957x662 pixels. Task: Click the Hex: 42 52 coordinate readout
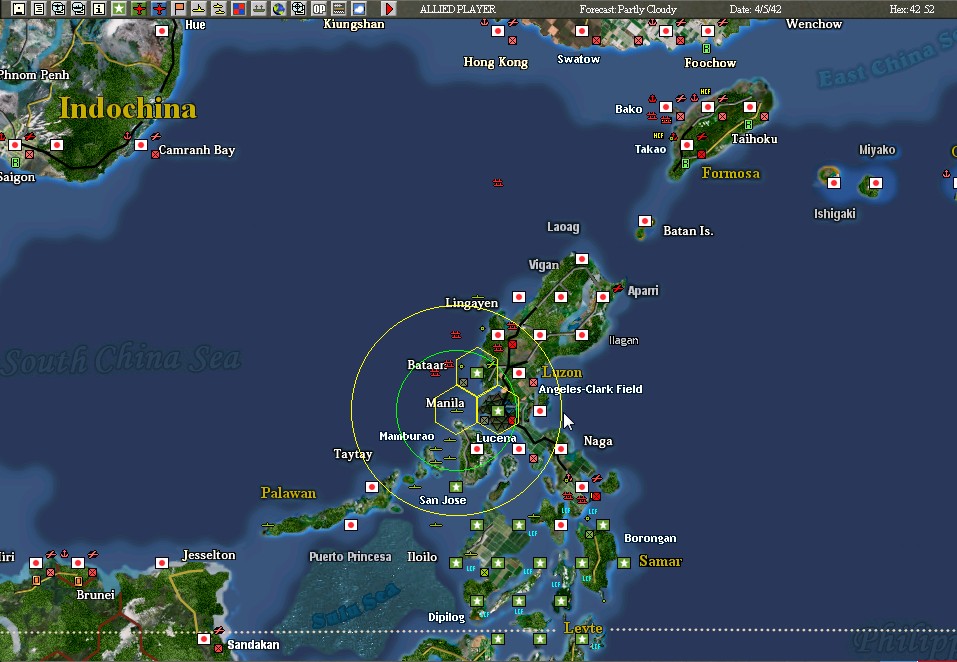[x=912, y=9]
